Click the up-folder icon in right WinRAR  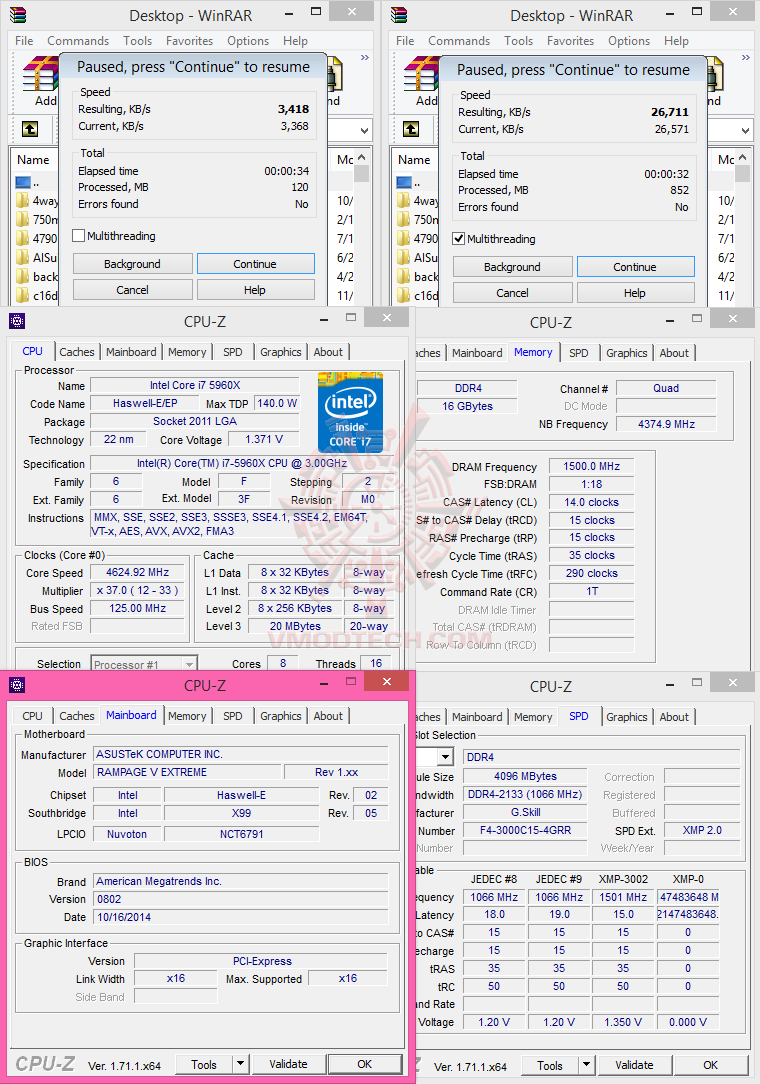pyautogui.click(x=411, y=129)
